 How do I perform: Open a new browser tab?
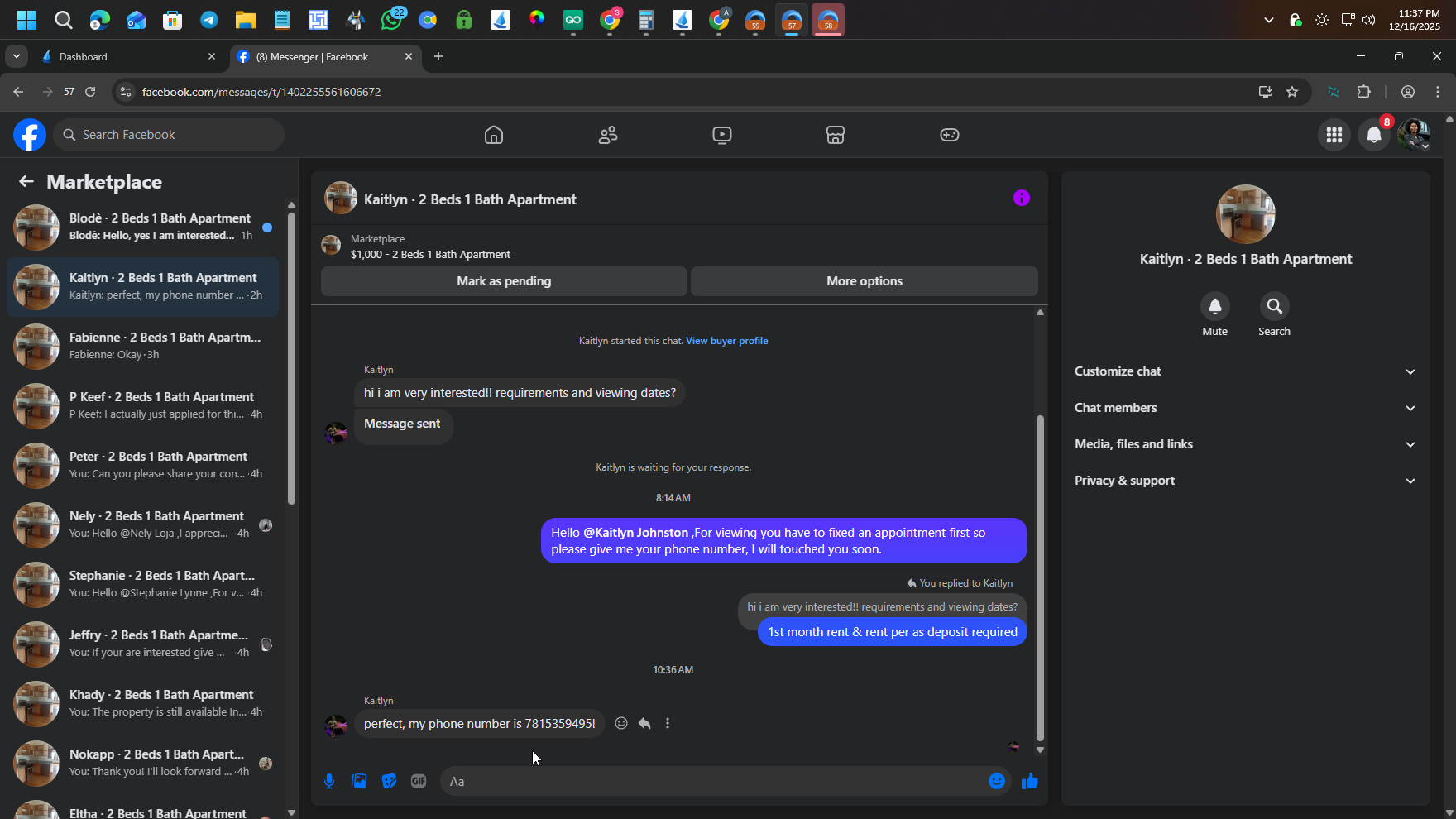point(438,56)
